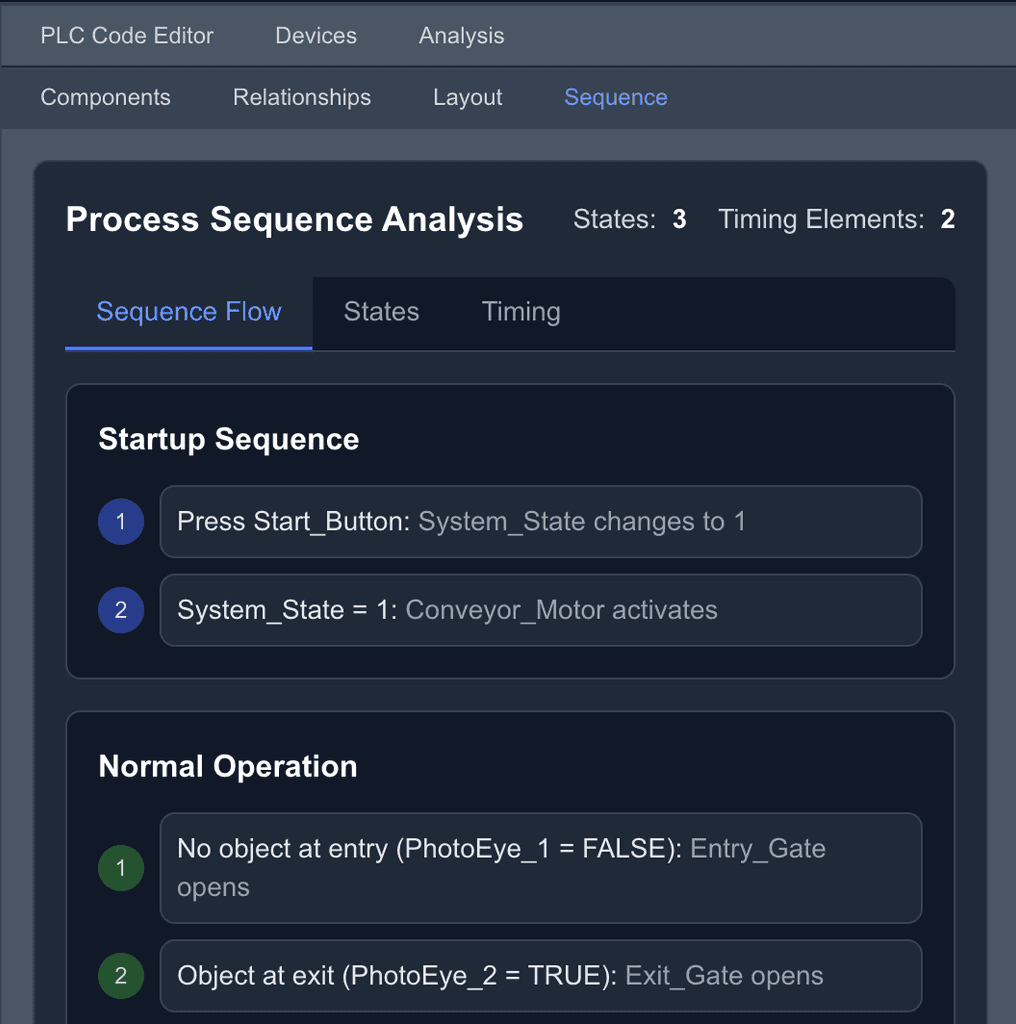This screenshot has height=1024, width=1016.
Task: Open the Layout view
Action: pos(467,97)
